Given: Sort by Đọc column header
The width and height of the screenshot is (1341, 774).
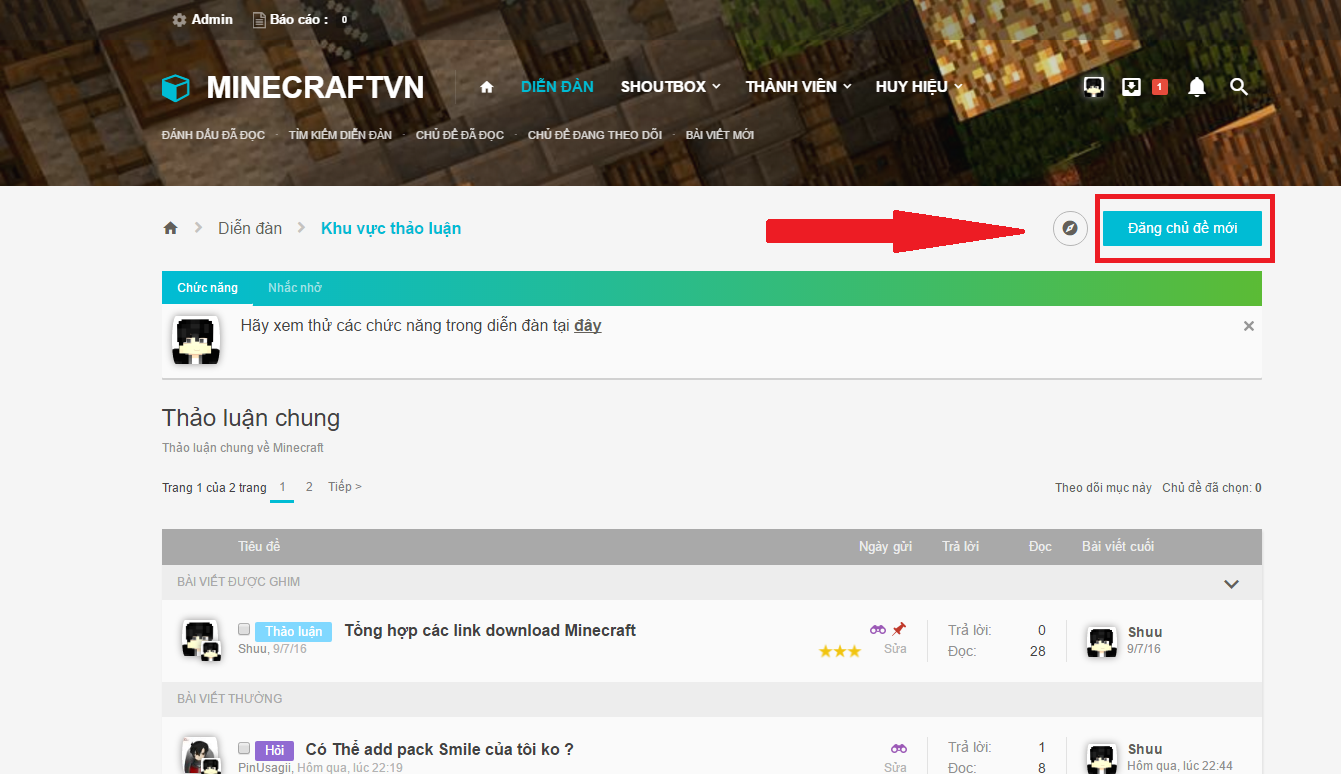Looking at the screenshot, I should pyautogui.click(x=1040, y=546).
